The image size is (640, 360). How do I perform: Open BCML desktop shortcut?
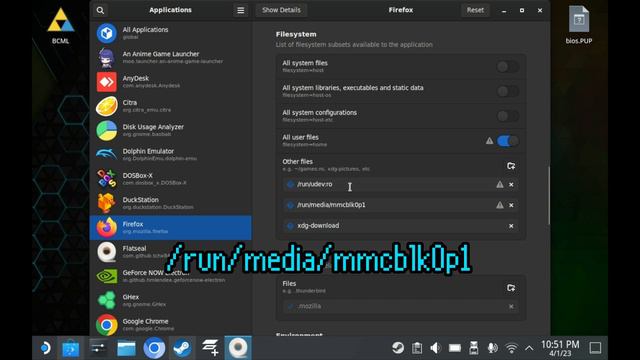(x=60, y=25)
